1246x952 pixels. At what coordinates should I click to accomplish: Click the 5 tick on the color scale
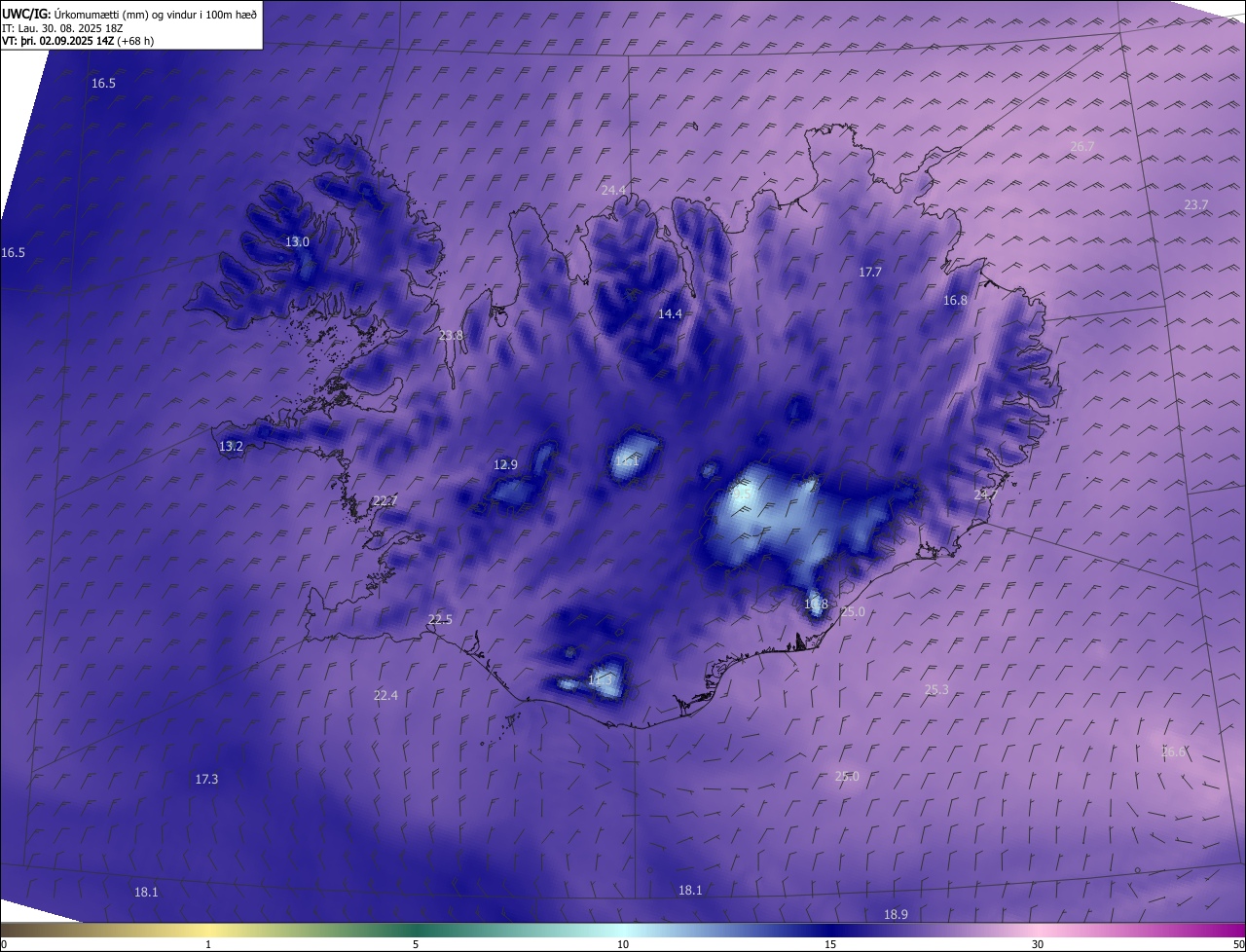click(416, 944)
